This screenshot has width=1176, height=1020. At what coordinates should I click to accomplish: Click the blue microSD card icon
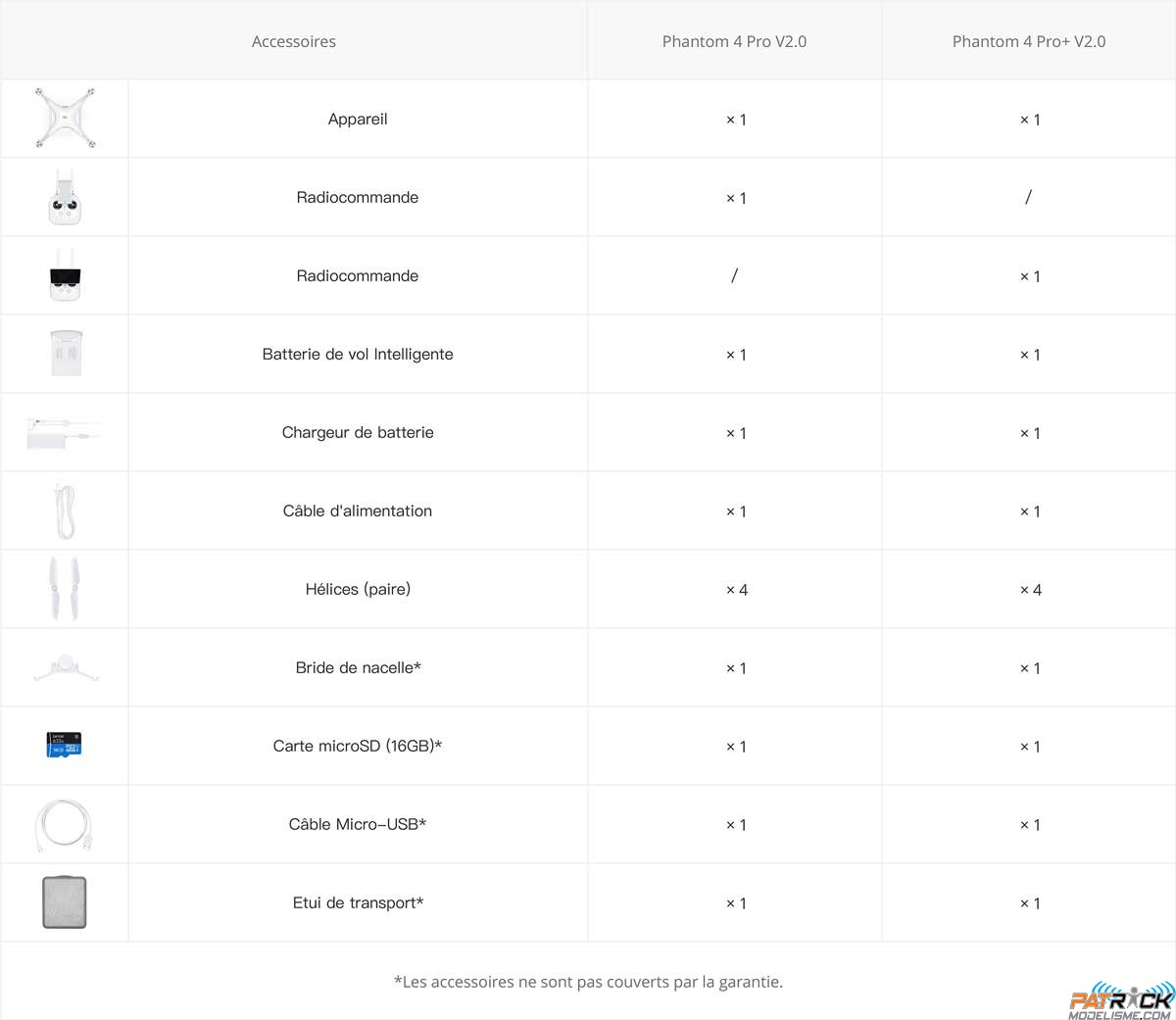[x=65, y=745]
